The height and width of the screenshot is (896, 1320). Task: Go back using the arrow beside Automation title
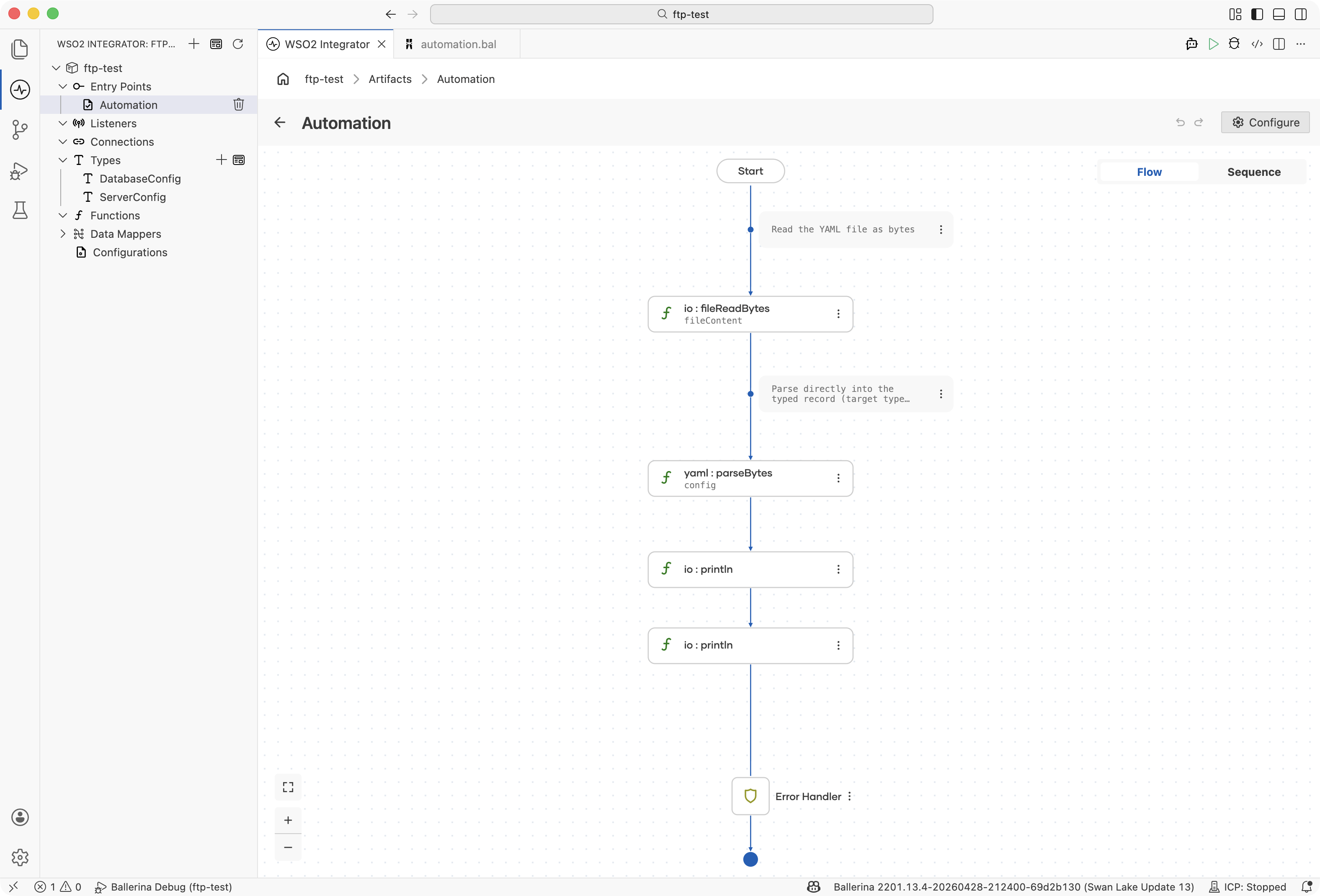(280, 123)
